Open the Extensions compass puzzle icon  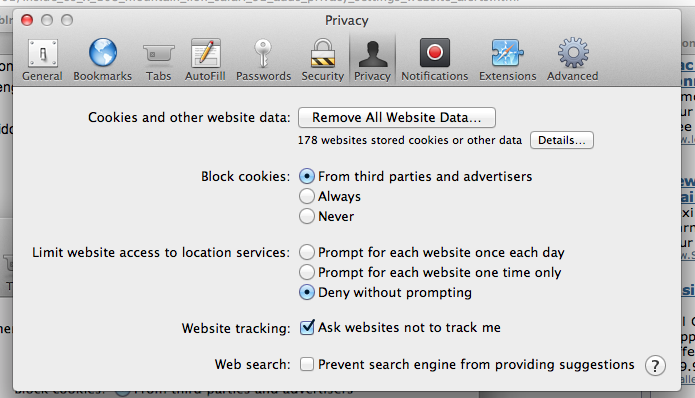[x=507, y=53]
